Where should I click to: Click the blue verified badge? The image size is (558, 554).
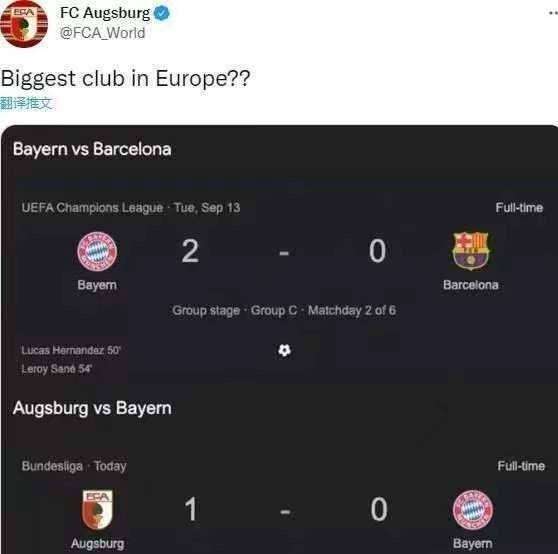(x=162, y=14)
